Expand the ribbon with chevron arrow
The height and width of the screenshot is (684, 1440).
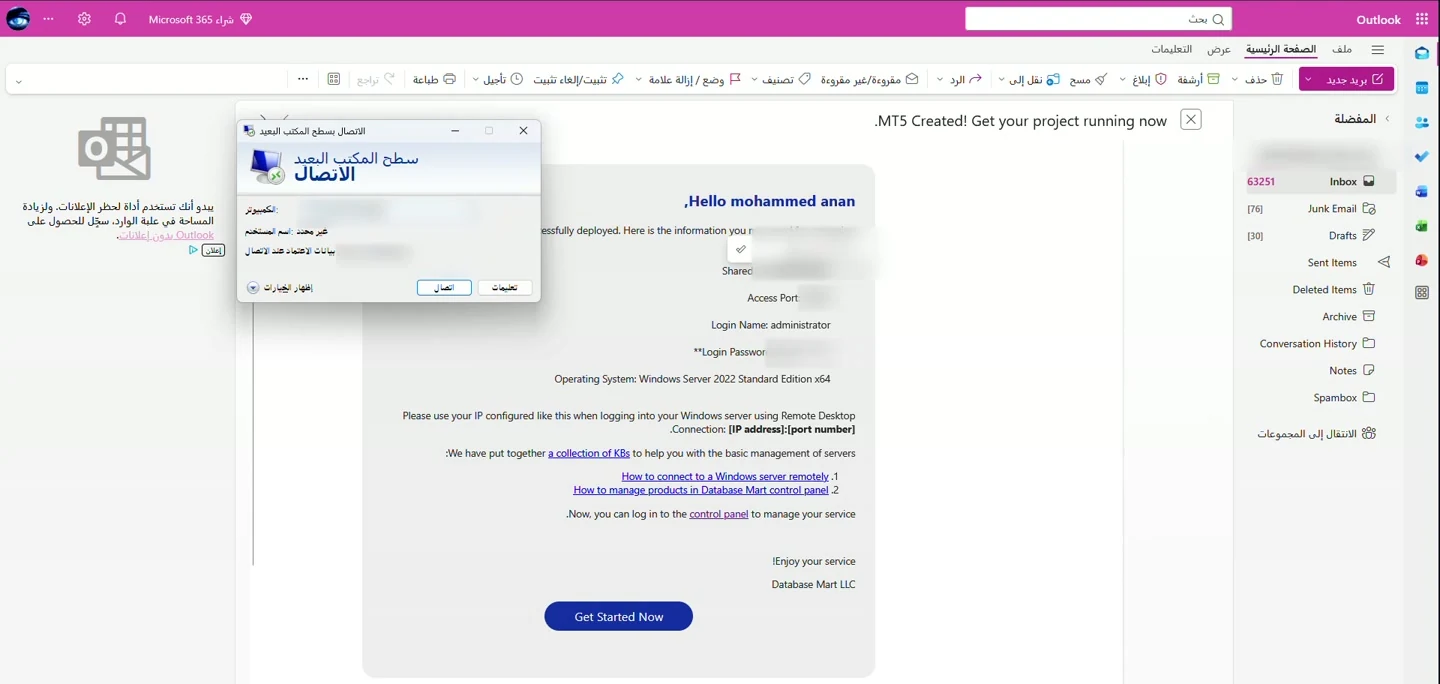pos(18,80)
